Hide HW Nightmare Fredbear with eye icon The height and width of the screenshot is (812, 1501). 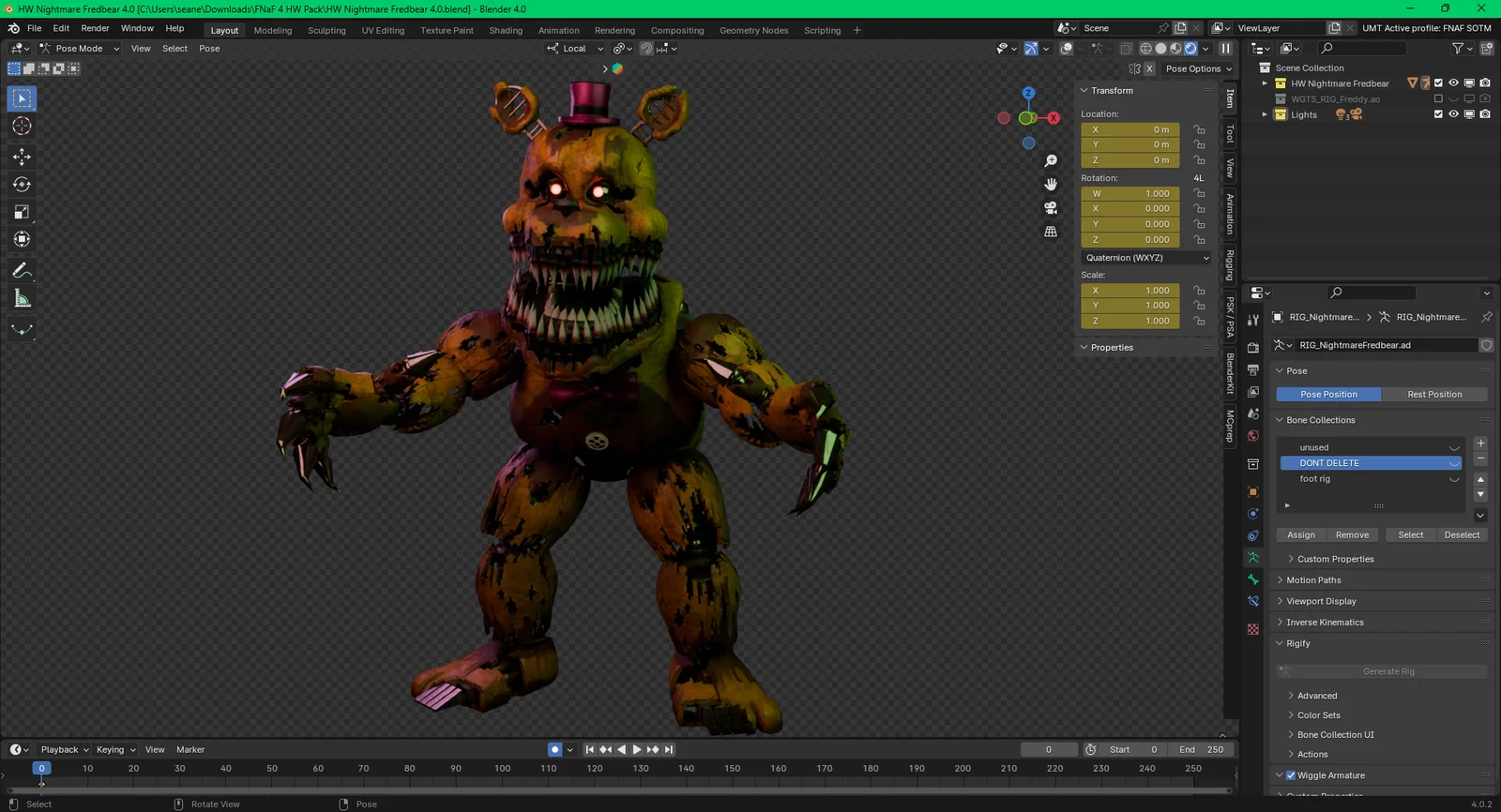pos(1453,83)
